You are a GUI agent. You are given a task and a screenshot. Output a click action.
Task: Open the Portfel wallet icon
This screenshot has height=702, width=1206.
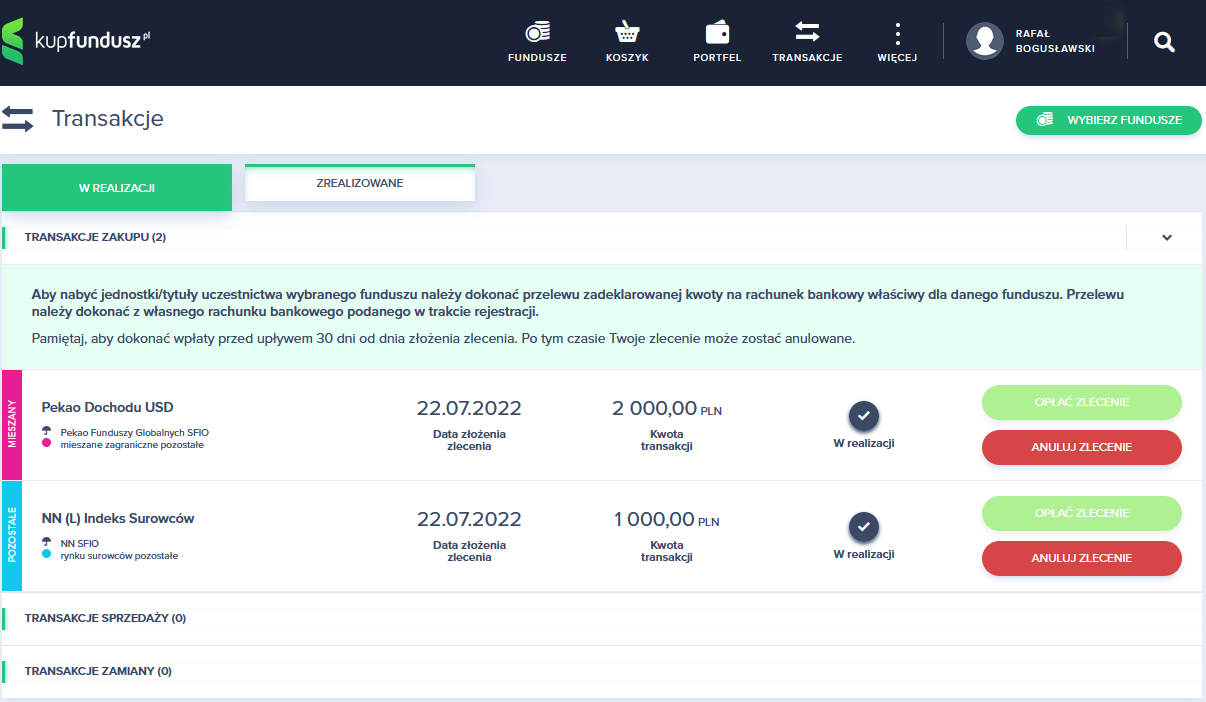pyautogui.click(x=717, y=32)
